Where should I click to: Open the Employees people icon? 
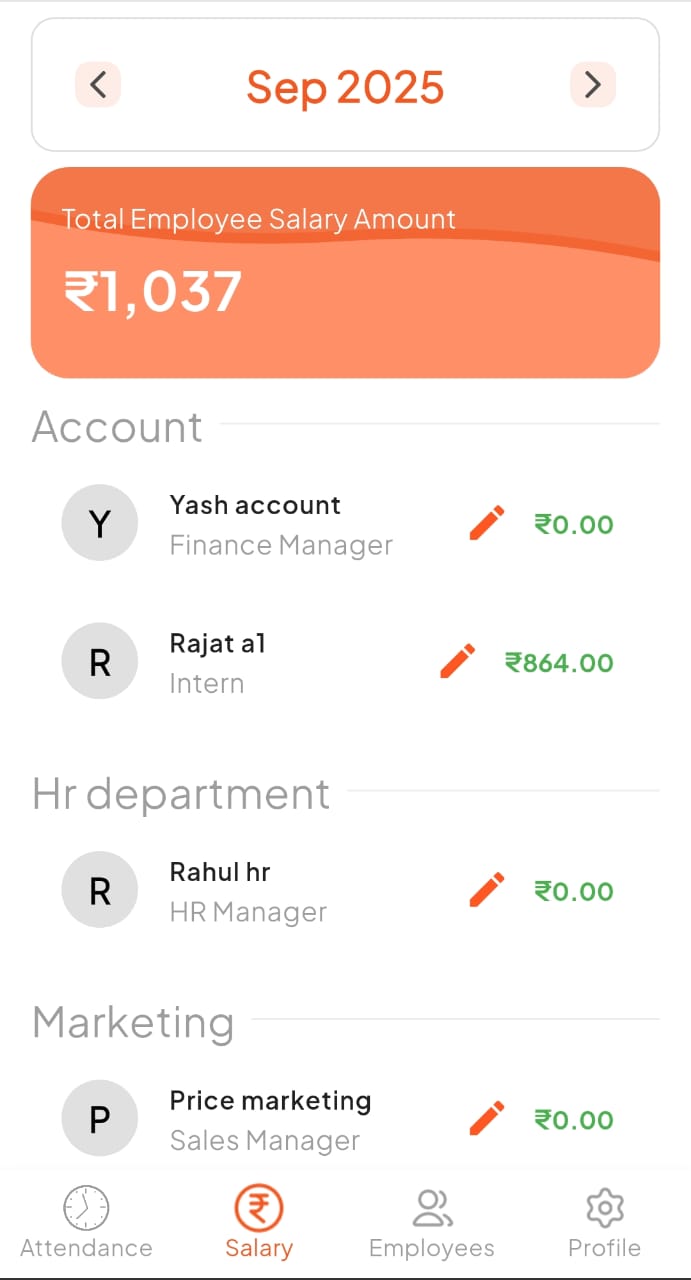pos(432,1208)
